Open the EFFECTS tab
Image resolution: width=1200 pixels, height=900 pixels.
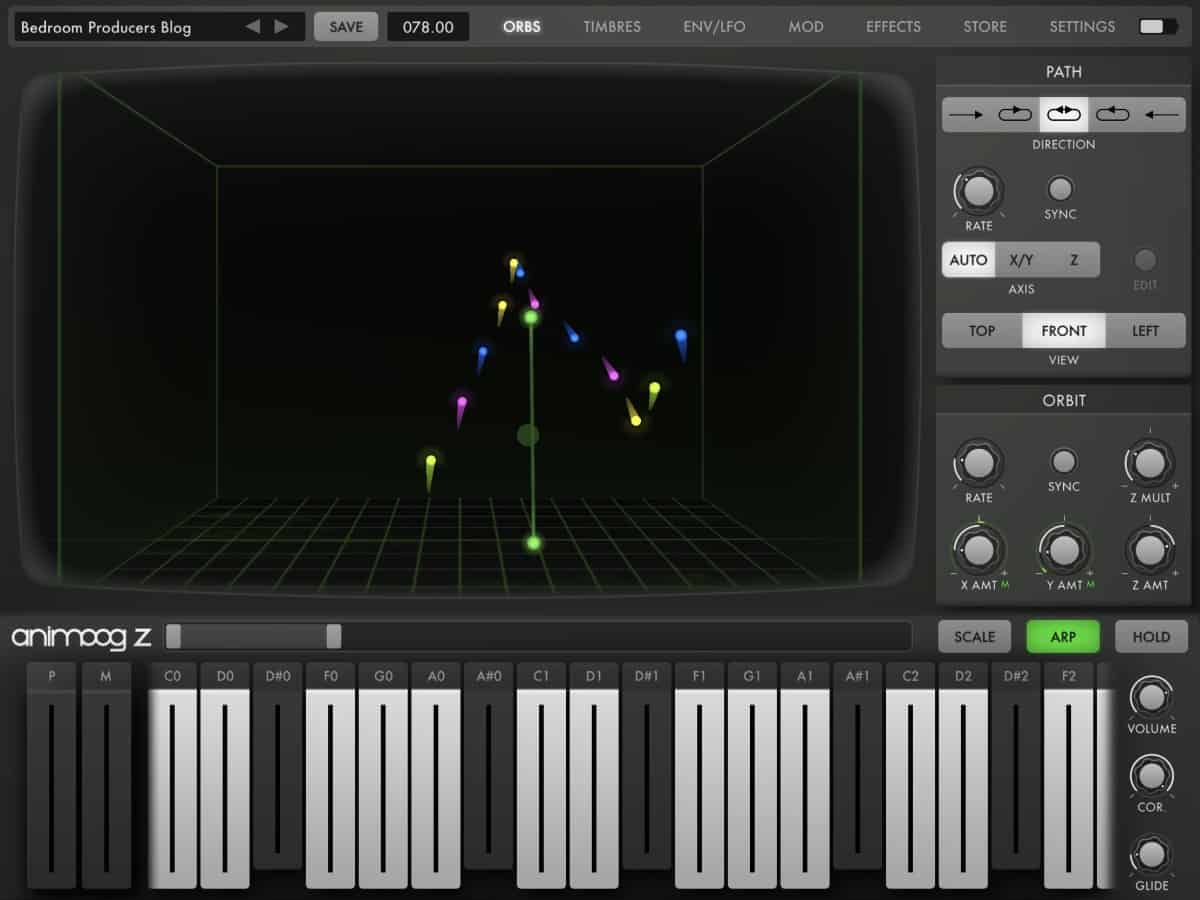(893, 27)
